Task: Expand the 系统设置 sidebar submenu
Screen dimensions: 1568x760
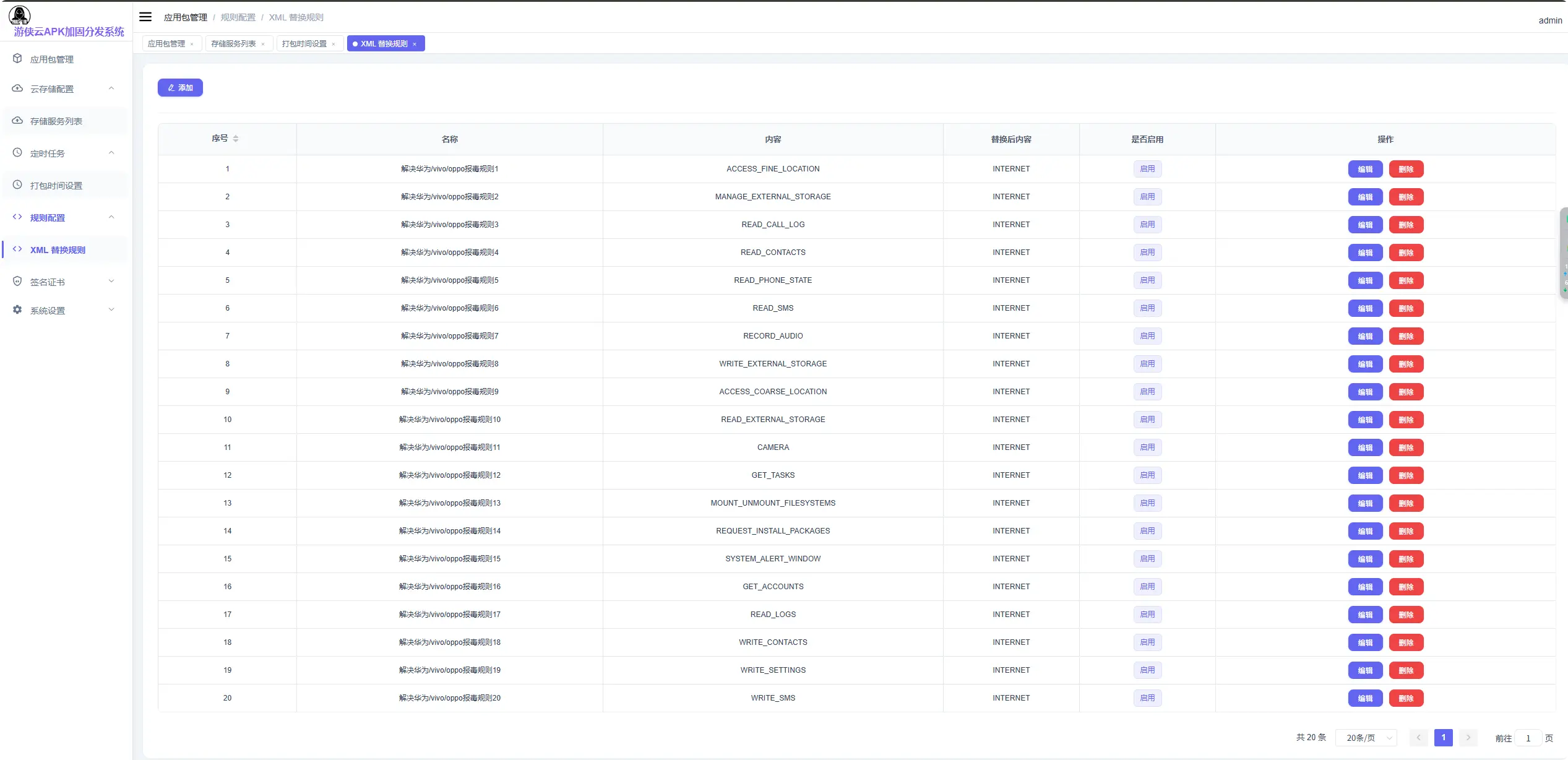Action: click(111, 310)
